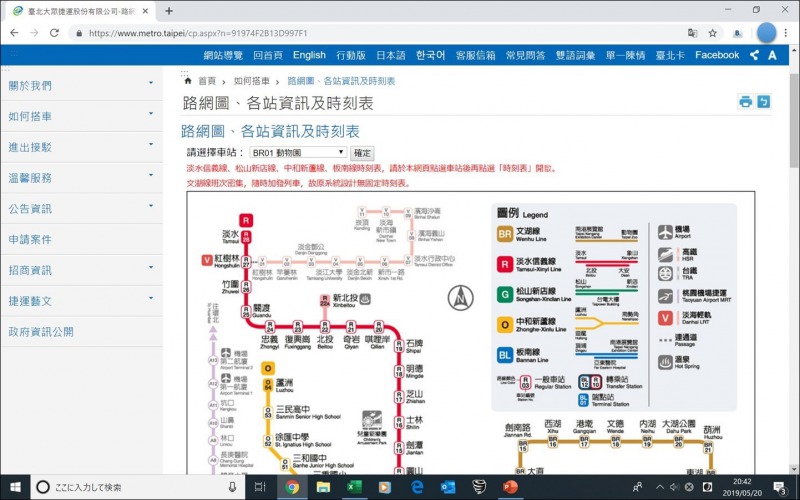Click the page vertical scrollbar
Viewport: 800px width, 500px height.
pos(793,250)
